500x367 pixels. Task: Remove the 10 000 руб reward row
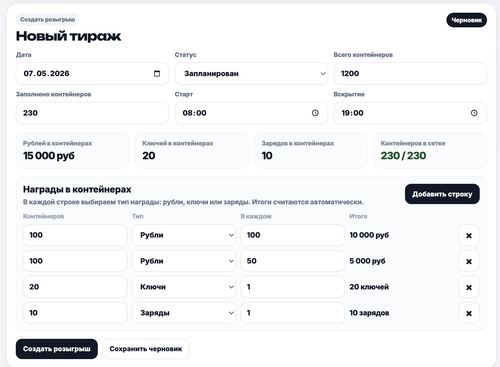click(x=469, y=235)
